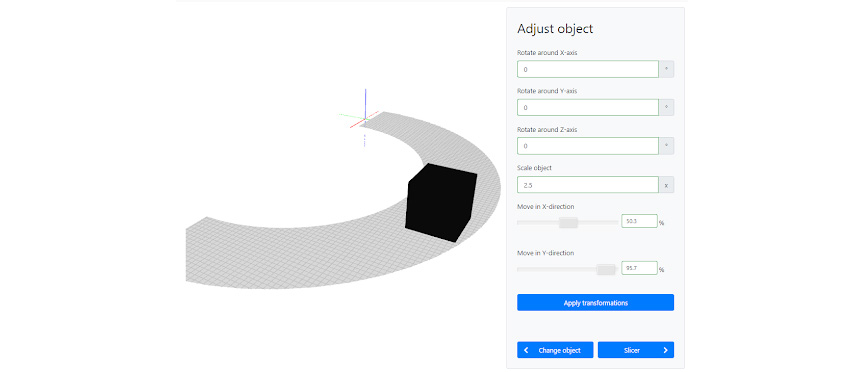Click the Apply transformations button
The image size is (864, 372).
tap(595, 303)
